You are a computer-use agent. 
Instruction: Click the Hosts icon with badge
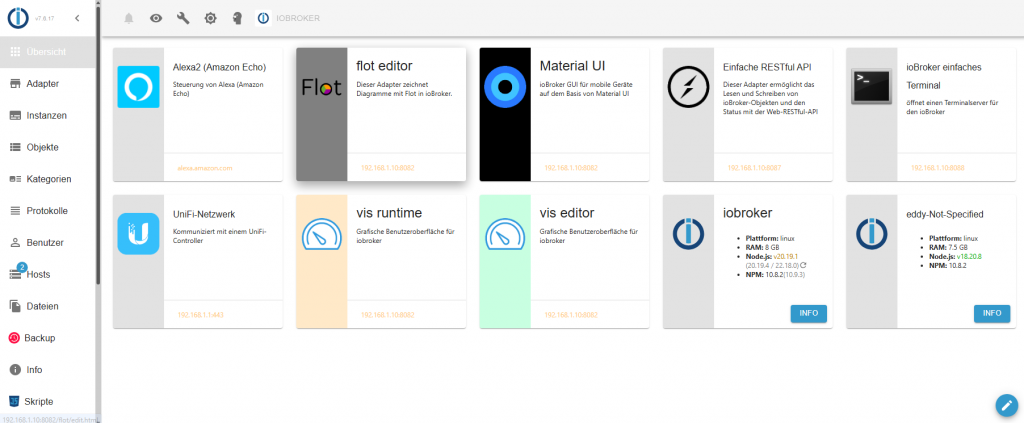point(16,274)
